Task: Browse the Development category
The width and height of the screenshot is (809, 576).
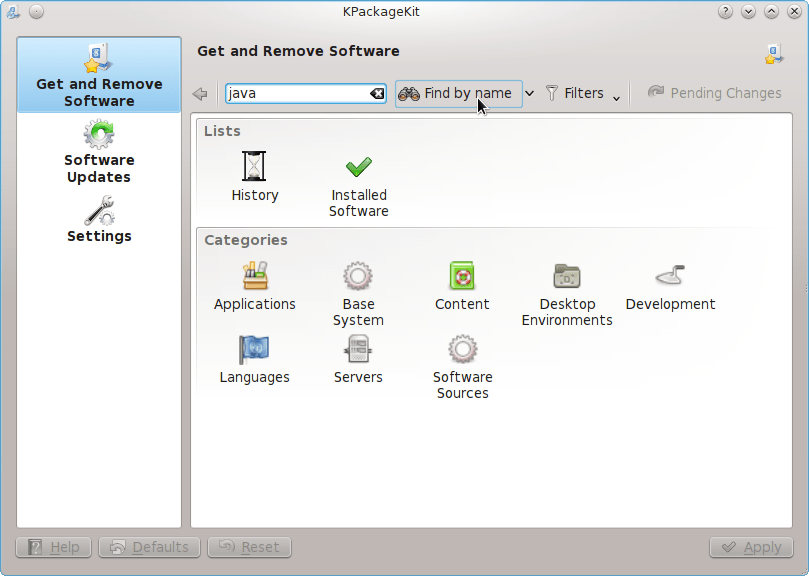Action: 670,286
